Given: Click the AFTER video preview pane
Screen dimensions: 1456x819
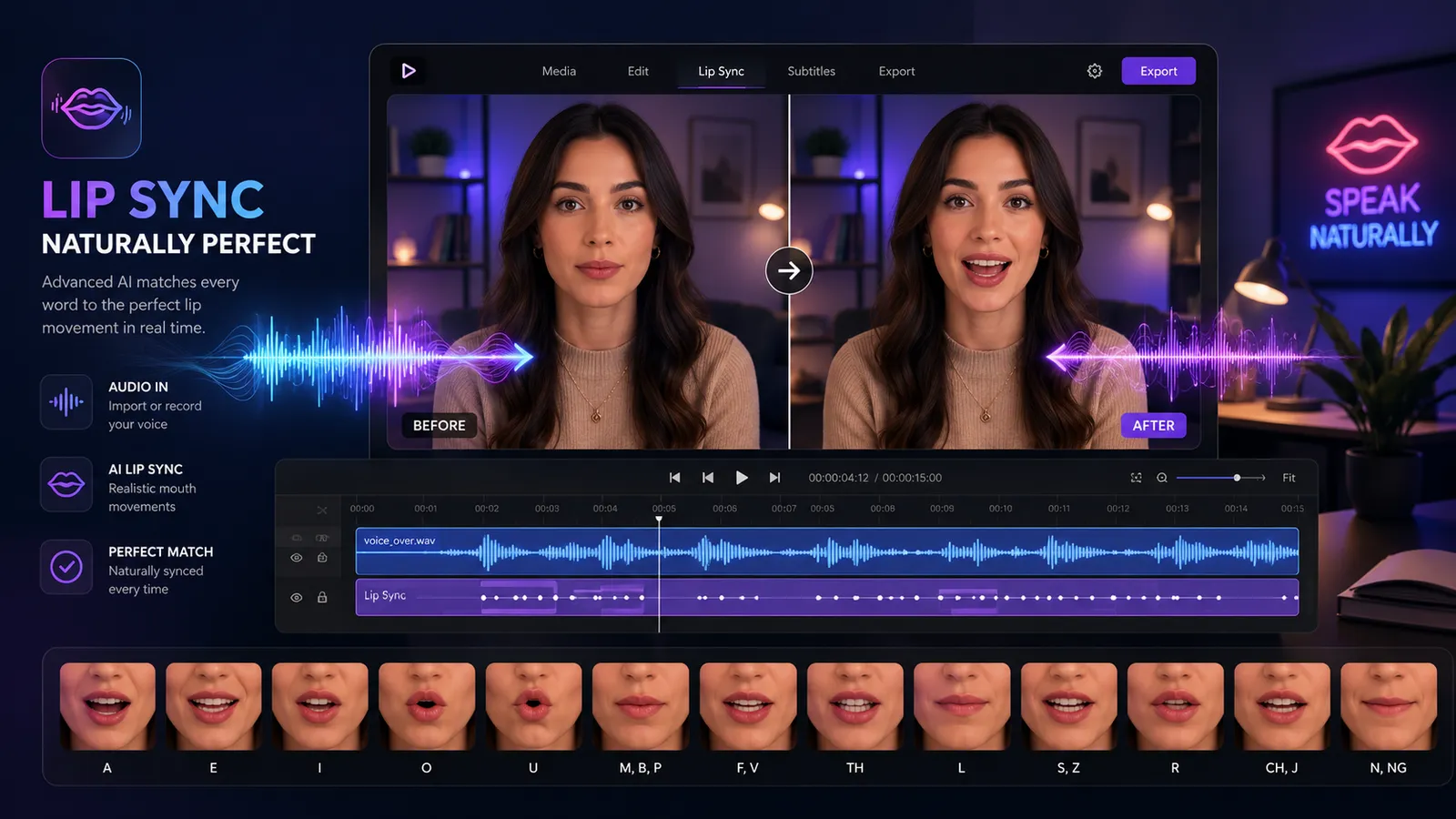Looking at the screenshot, I should click(995, 272).
